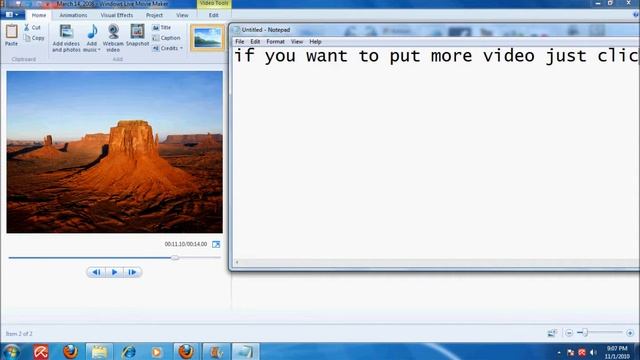Open Avira antivirus from taskbar
Viewport: 640px width, 360px height.
click(41, 351)
